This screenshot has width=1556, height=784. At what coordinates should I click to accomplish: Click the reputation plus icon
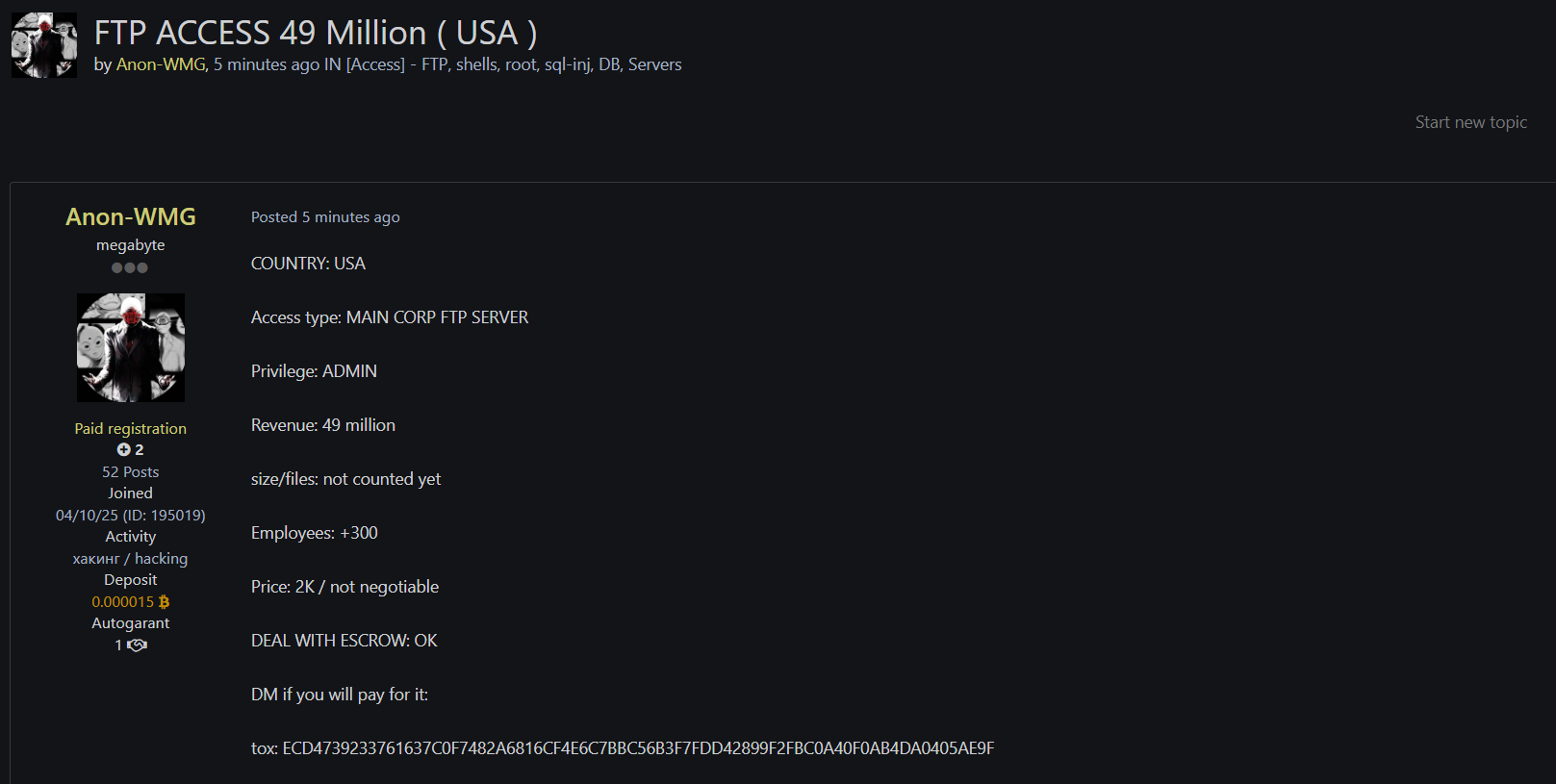[x=124, y=450]
